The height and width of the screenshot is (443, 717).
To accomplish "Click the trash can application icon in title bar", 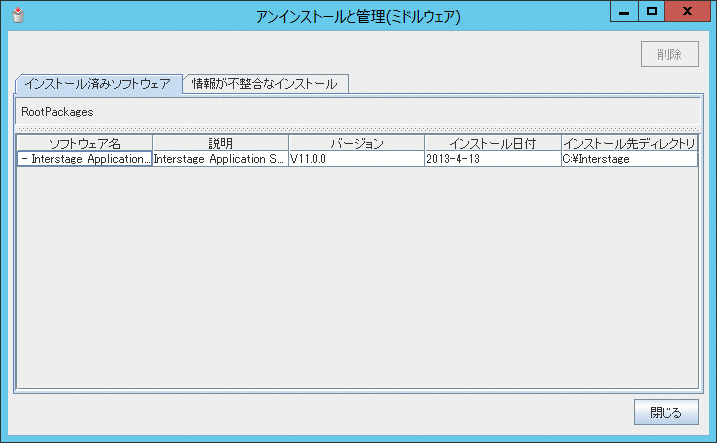I will (x=18, y=16).
